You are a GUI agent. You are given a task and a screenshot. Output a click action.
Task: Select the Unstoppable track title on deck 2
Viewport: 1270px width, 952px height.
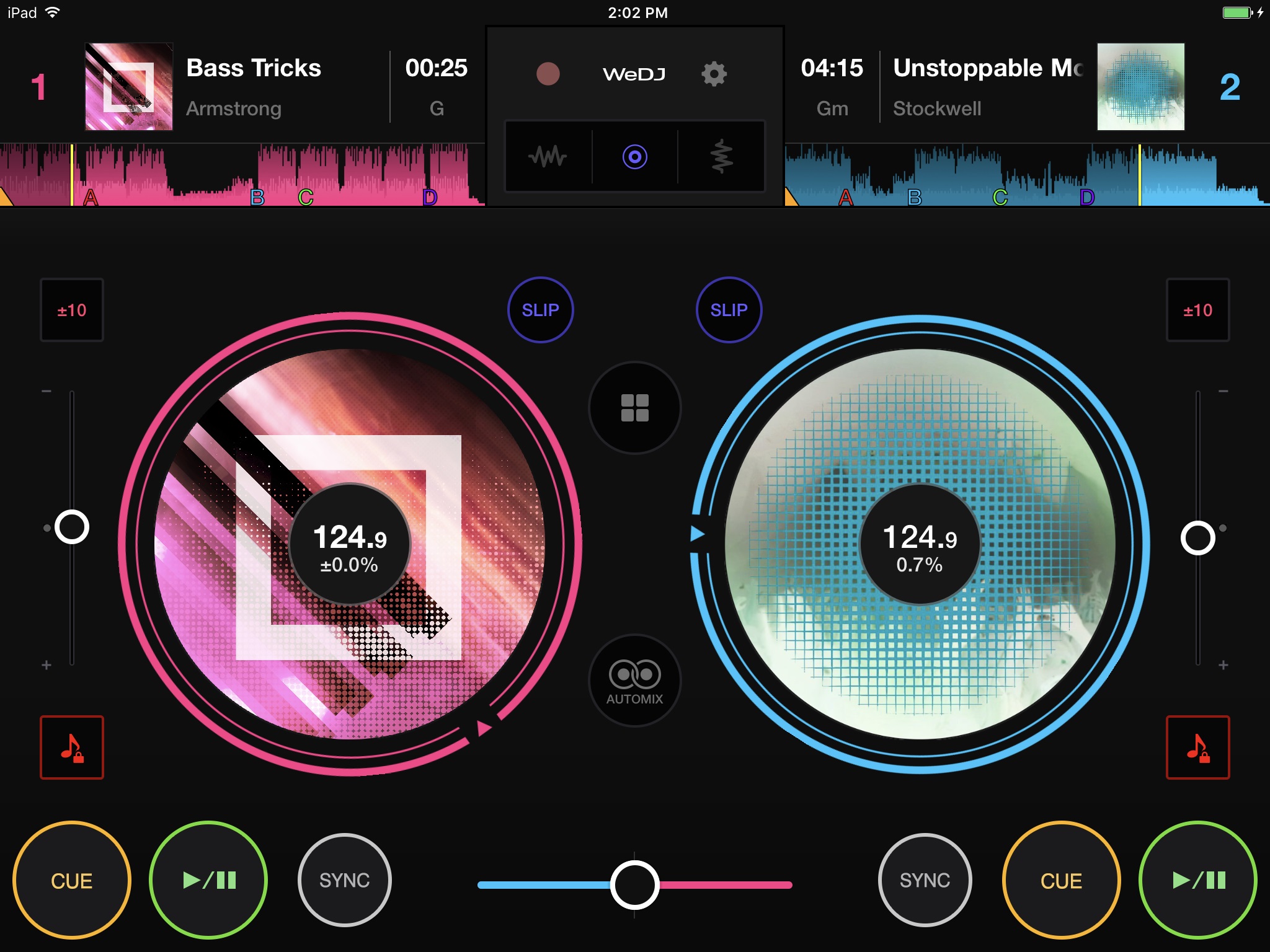[988, 68]
